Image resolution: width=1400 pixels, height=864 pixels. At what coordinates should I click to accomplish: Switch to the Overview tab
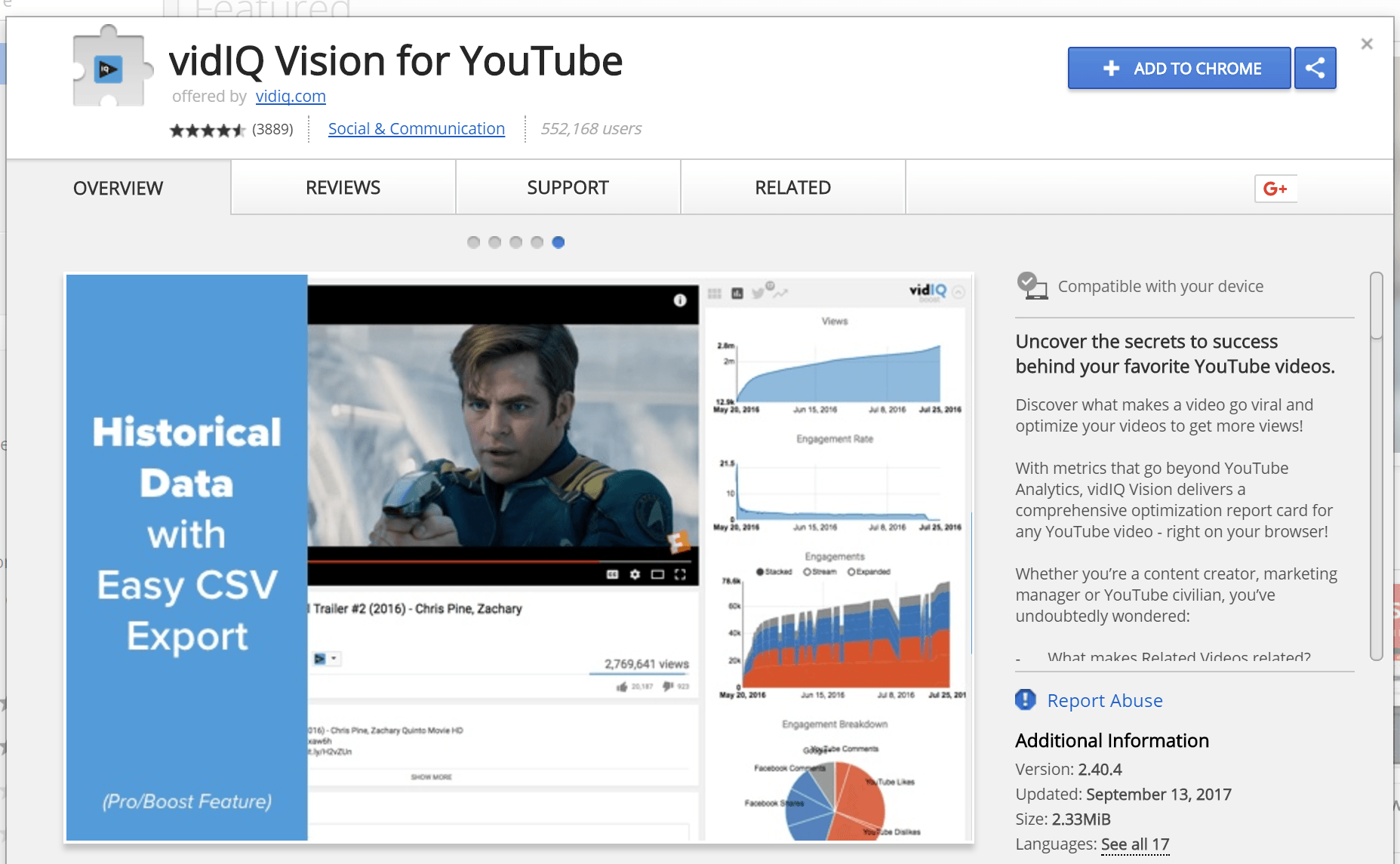118,188
